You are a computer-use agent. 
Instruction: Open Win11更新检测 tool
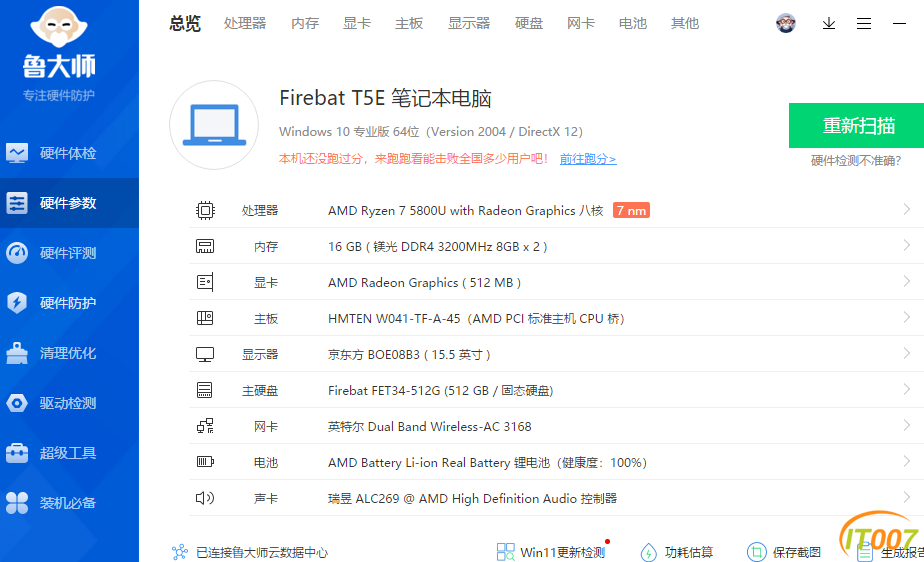pyautogui.click(x=562, y=553)
